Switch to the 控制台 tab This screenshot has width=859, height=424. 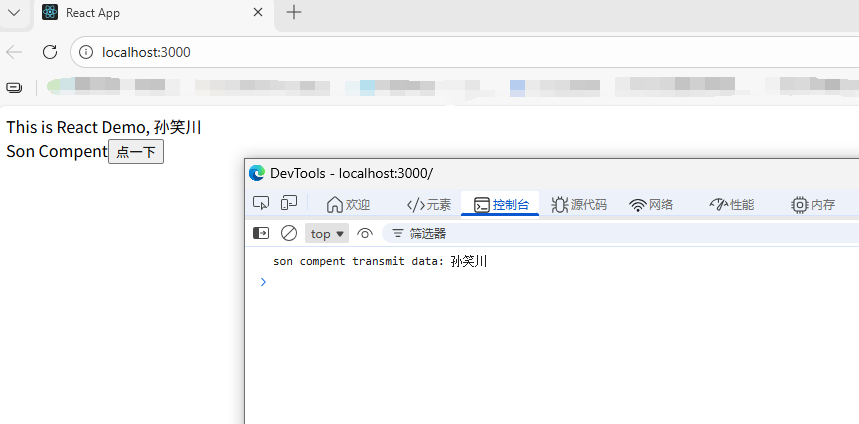[x=501, y=205]
